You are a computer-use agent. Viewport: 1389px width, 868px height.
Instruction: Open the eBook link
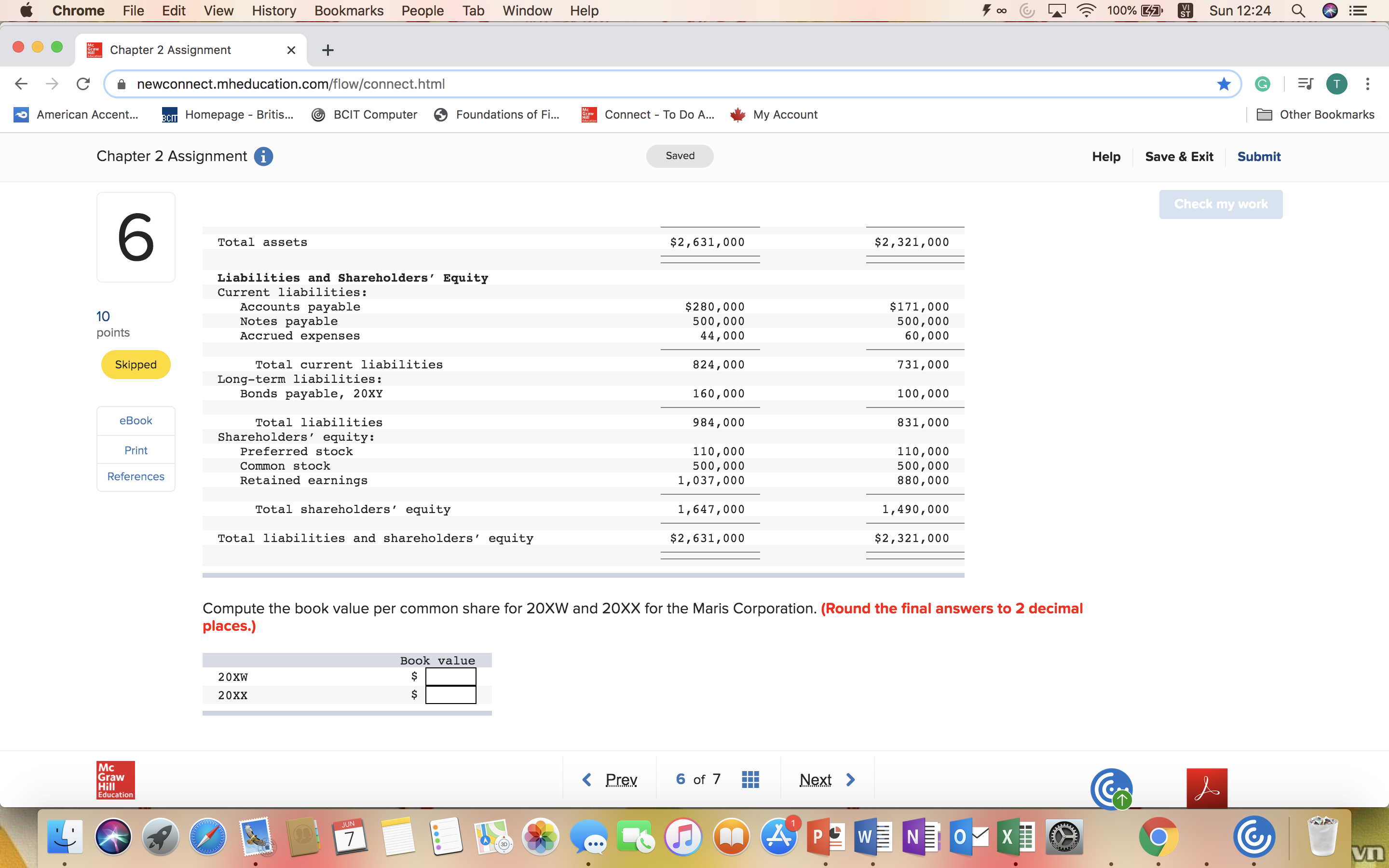(136, 420)
